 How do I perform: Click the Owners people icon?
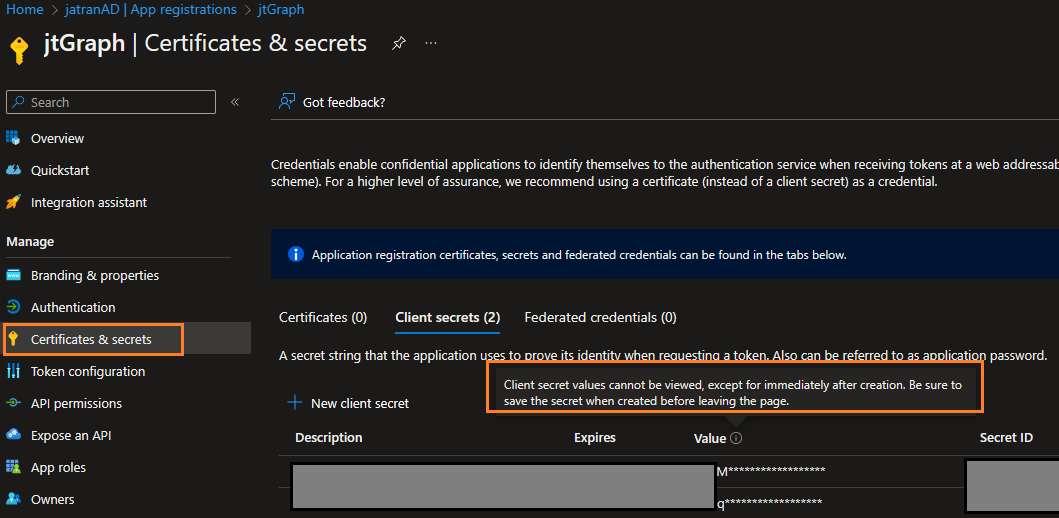click(x=13, y=499)
